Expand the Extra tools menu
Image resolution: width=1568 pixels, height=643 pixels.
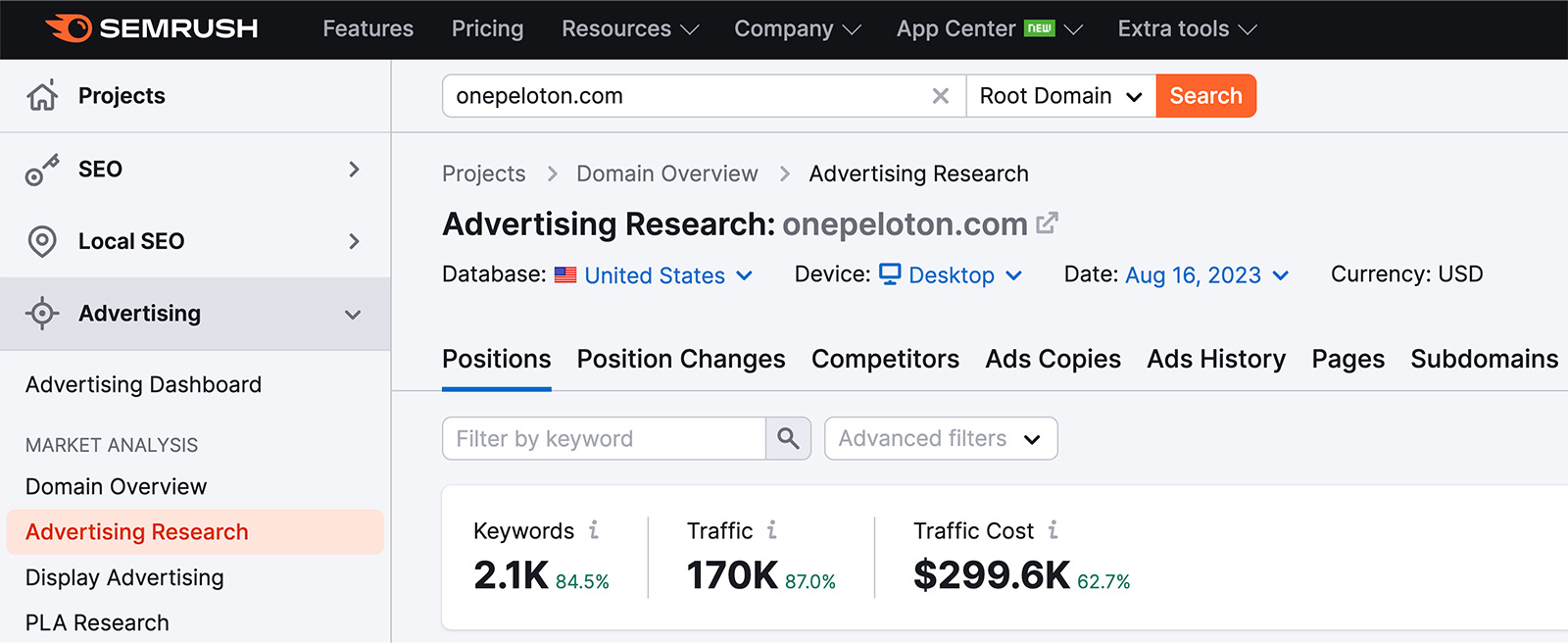point(1187,29)
